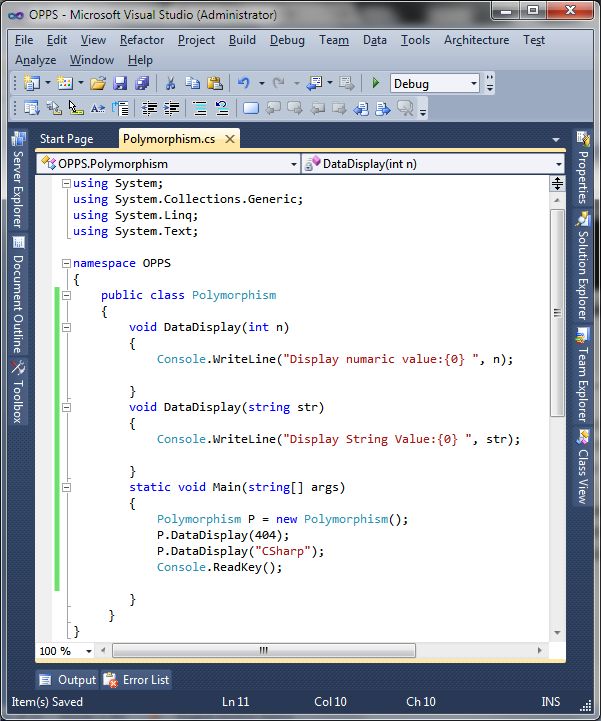This screenshot has width=601, height=721.
Task: Open the Refactor menu
Action: coord(142,40)
